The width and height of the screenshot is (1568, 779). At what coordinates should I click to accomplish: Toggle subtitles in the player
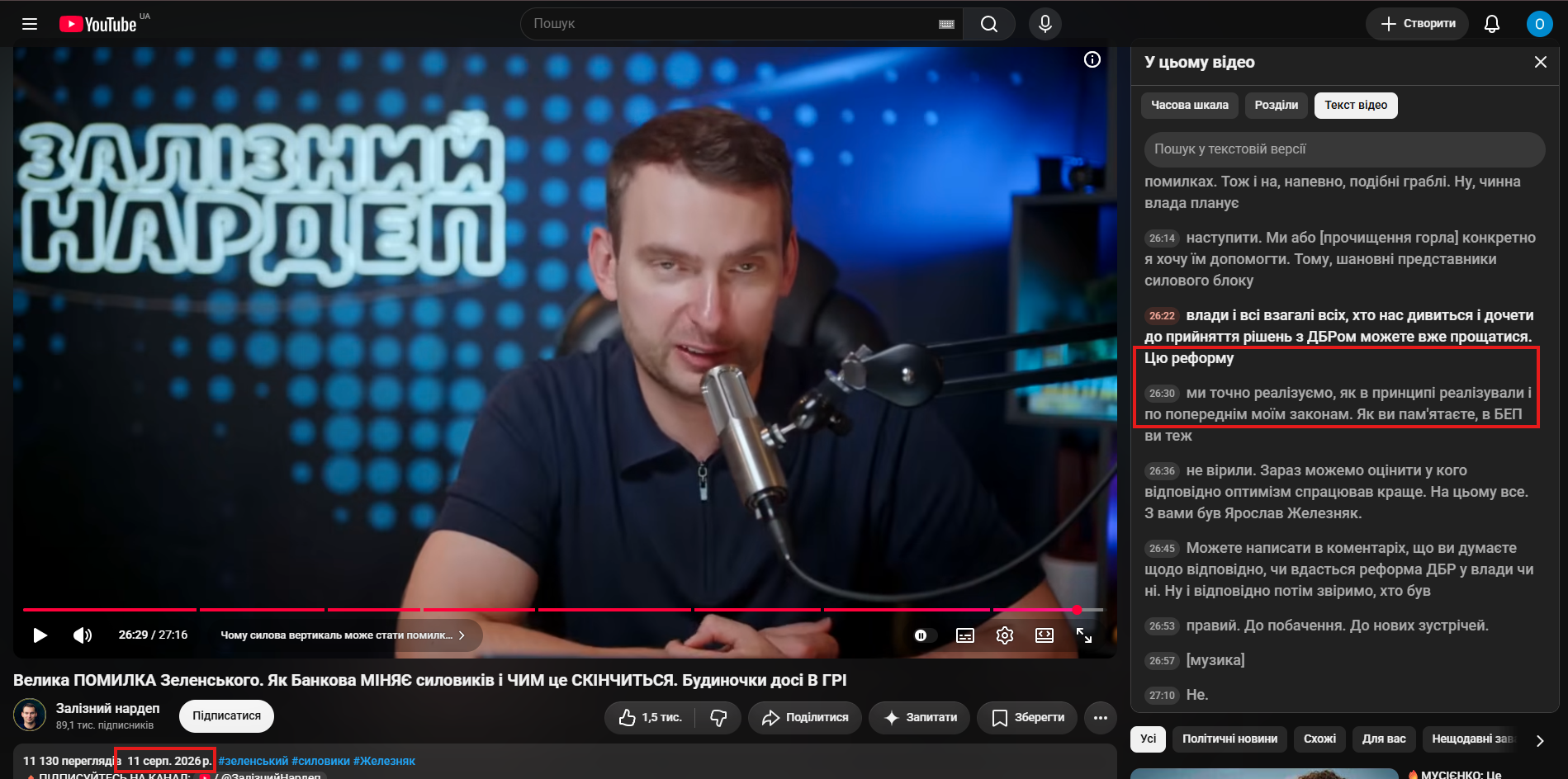point(965,635)
